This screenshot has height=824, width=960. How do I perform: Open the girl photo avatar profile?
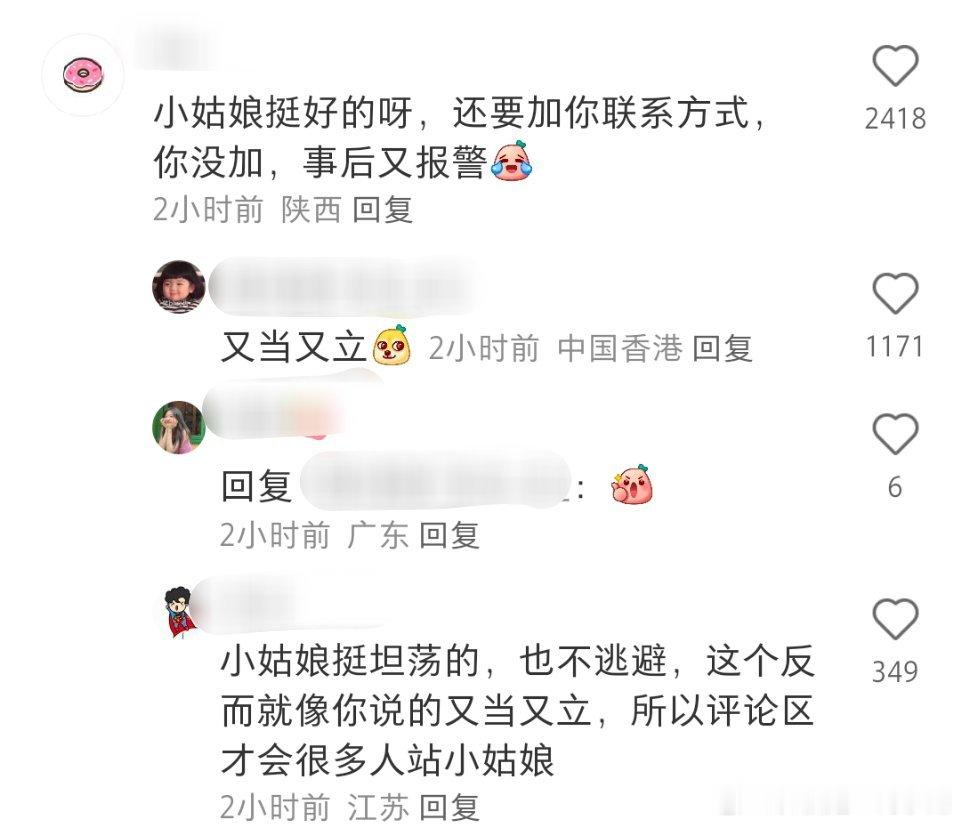[179, 427]
